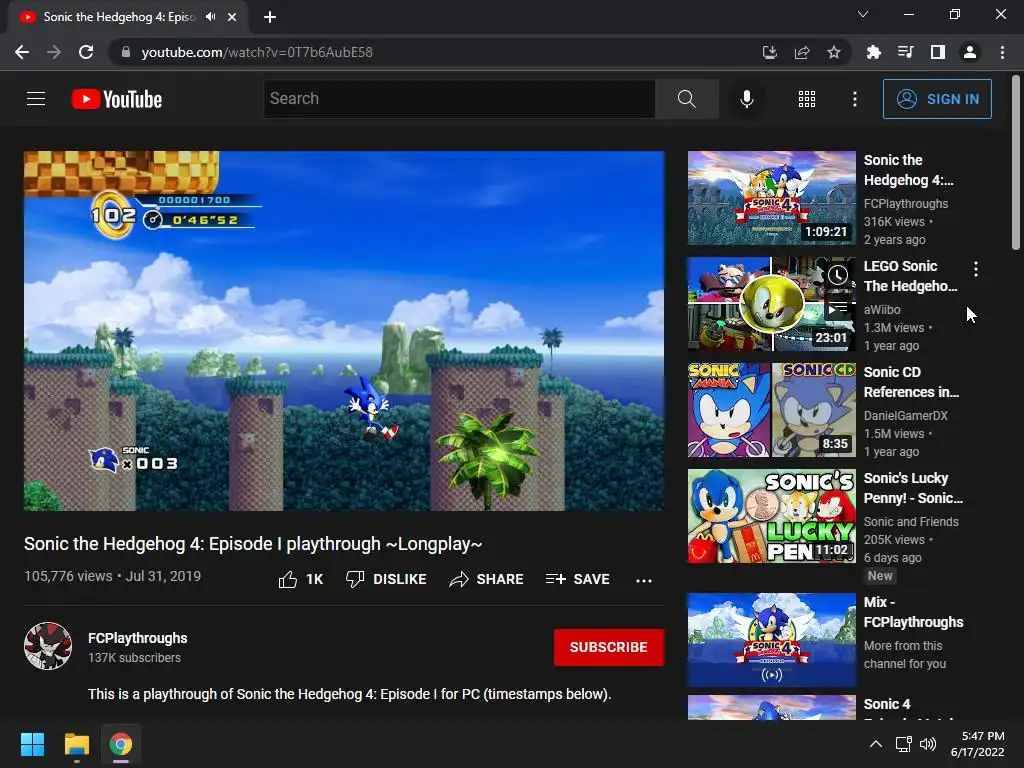Open Chrome extensions puzzle icon
1024x768 pixels.
873,52
